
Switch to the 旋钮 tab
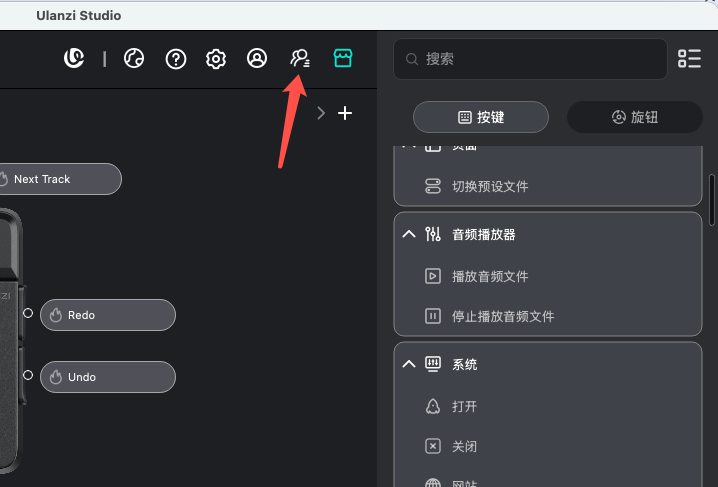pos(635,117)
